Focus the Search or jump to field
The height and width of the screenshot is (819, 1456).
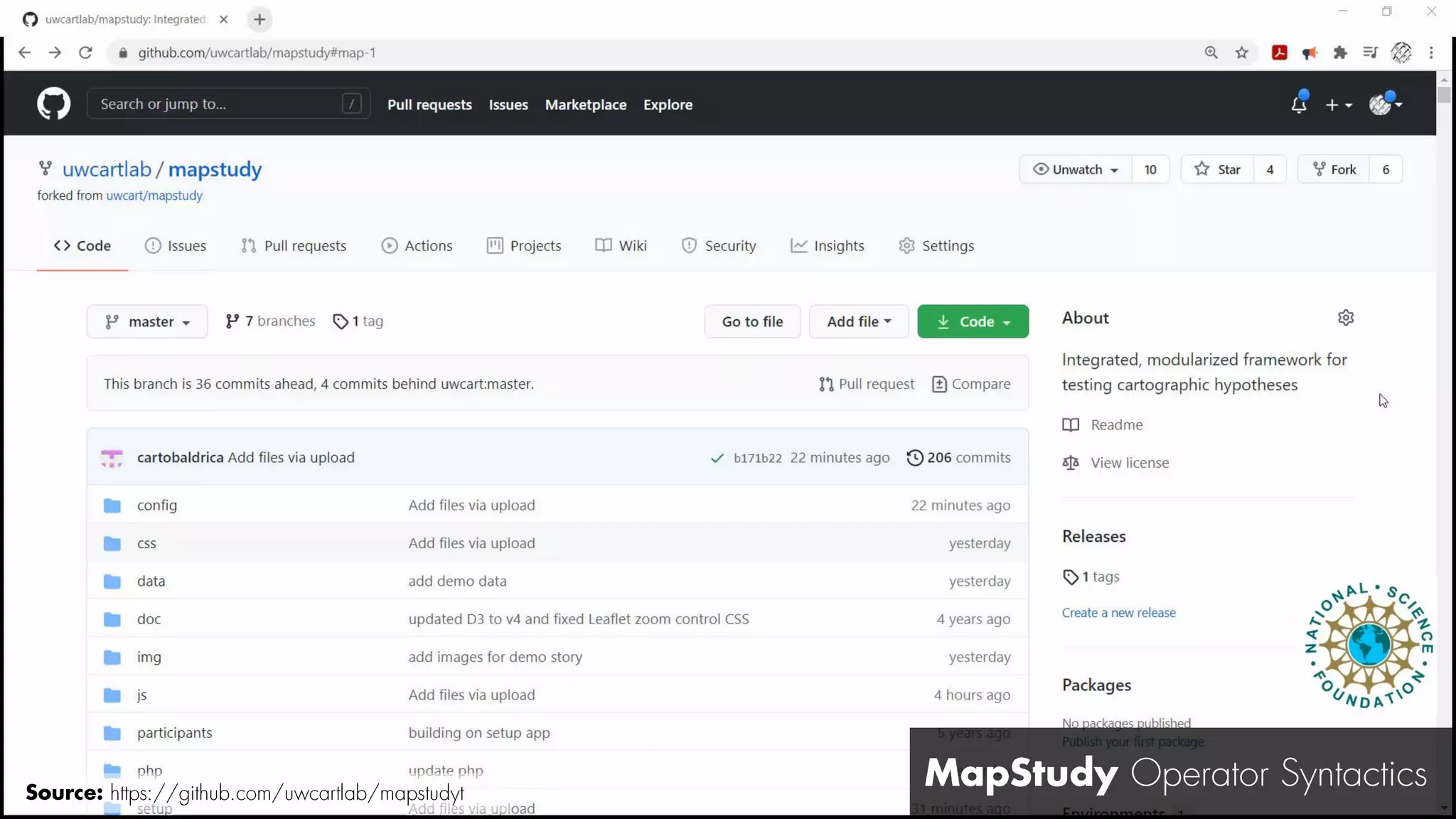220,104
